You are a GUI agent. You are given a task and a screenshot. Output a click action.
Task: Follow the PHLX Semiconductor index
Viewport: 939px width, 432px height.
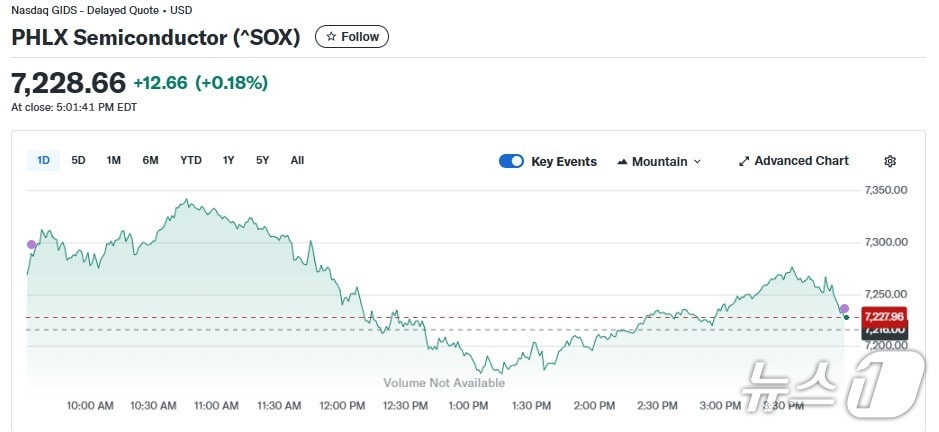coord(352,37)
